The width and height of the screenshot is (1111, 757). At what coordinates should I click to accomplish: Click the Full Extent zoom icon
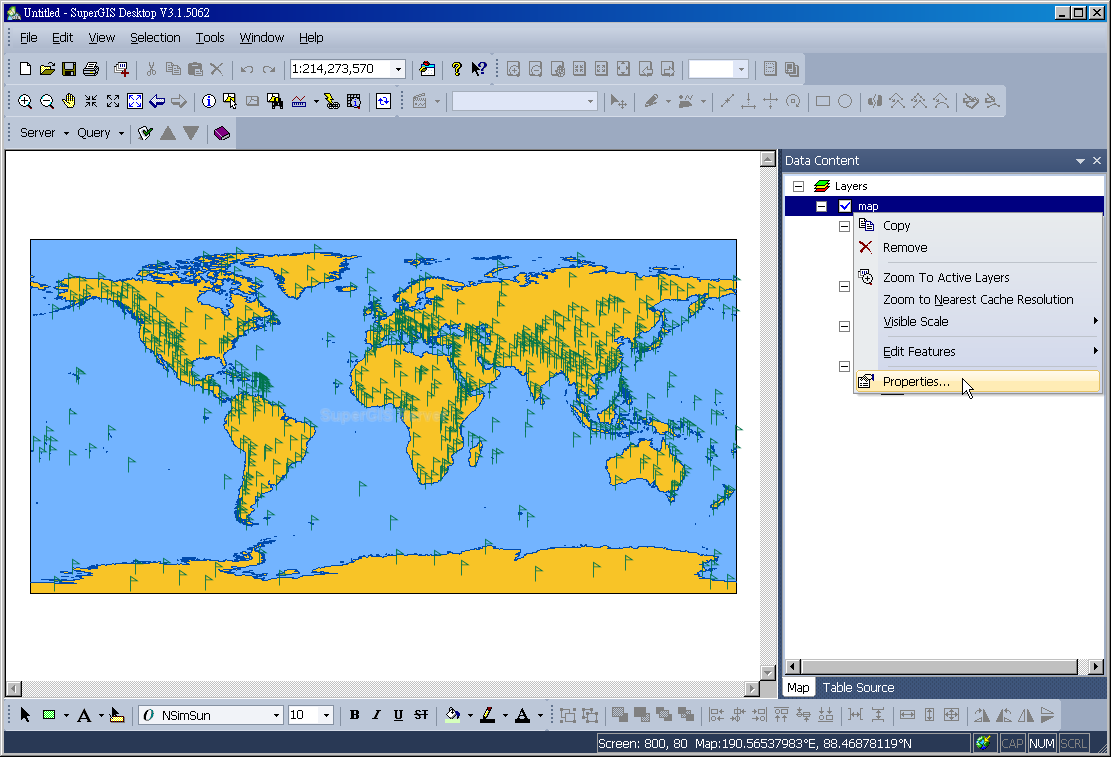click(x=135, y=101)
